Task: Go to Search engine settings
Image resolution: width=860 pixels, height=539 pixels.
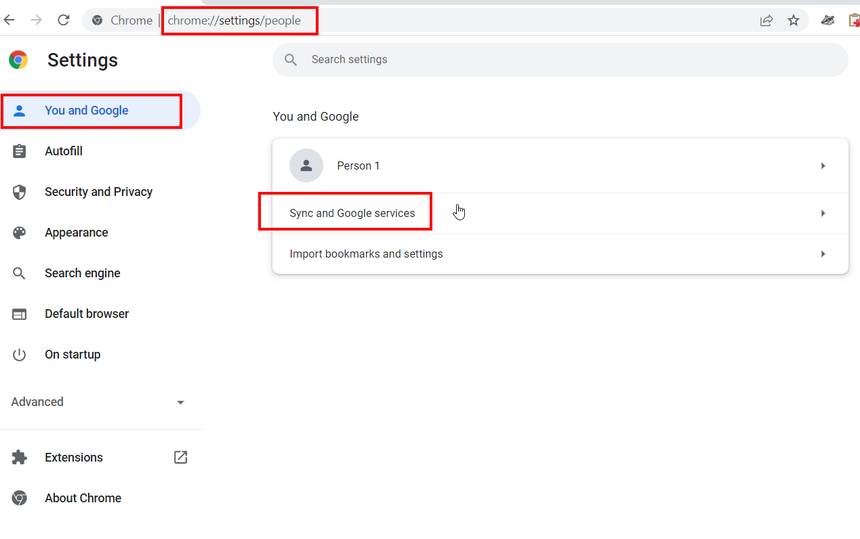Action: tap(82, 273)
